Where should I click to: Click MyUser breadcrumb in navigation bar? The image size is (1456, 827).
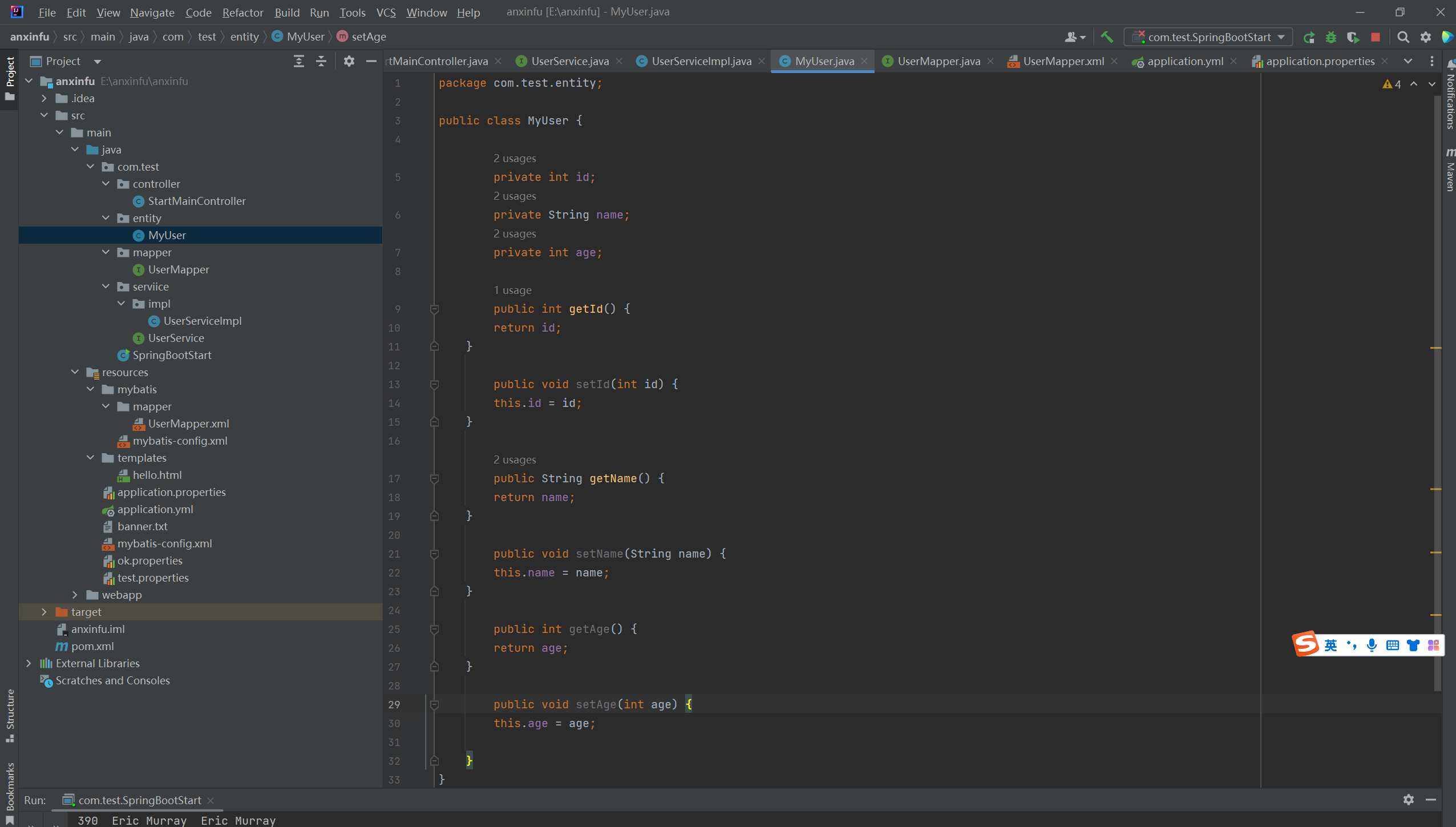tap(305, 37)
